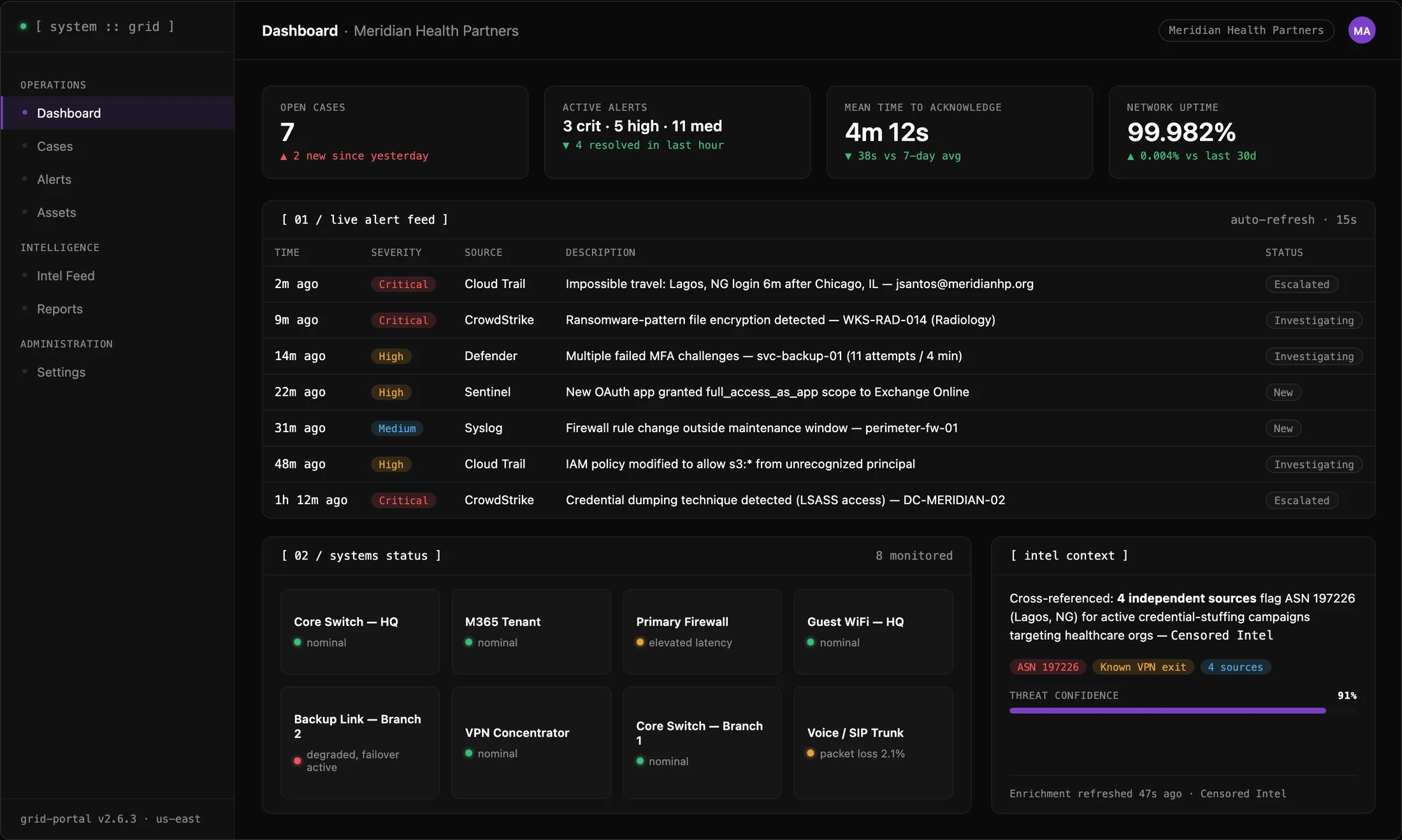Click Escalated status on the 2m ago row
Screen dimensions: 1402x840
[x=1301, y=284]
